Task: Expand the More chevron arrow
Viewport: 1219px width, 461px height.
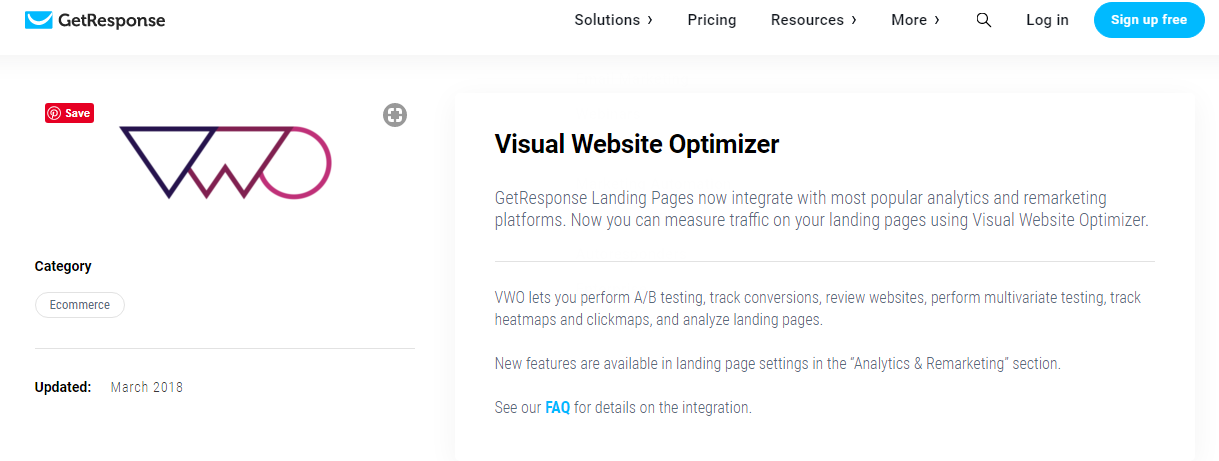Action: tap(936, 20)
